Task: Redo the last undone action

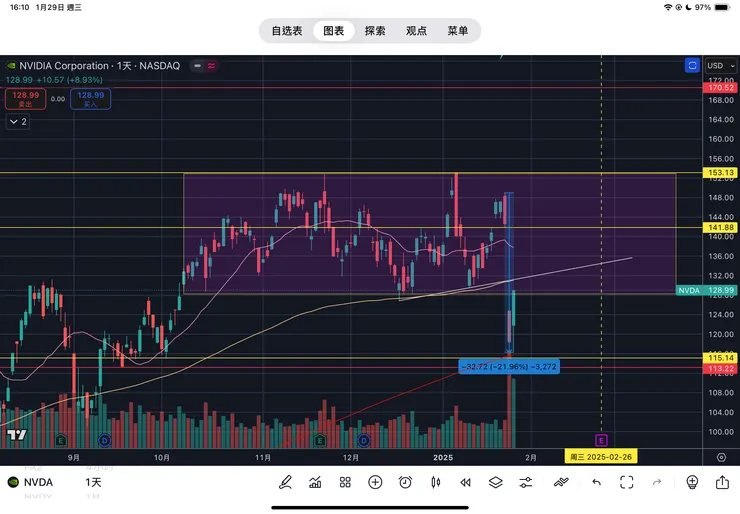Action: [657, 482]
